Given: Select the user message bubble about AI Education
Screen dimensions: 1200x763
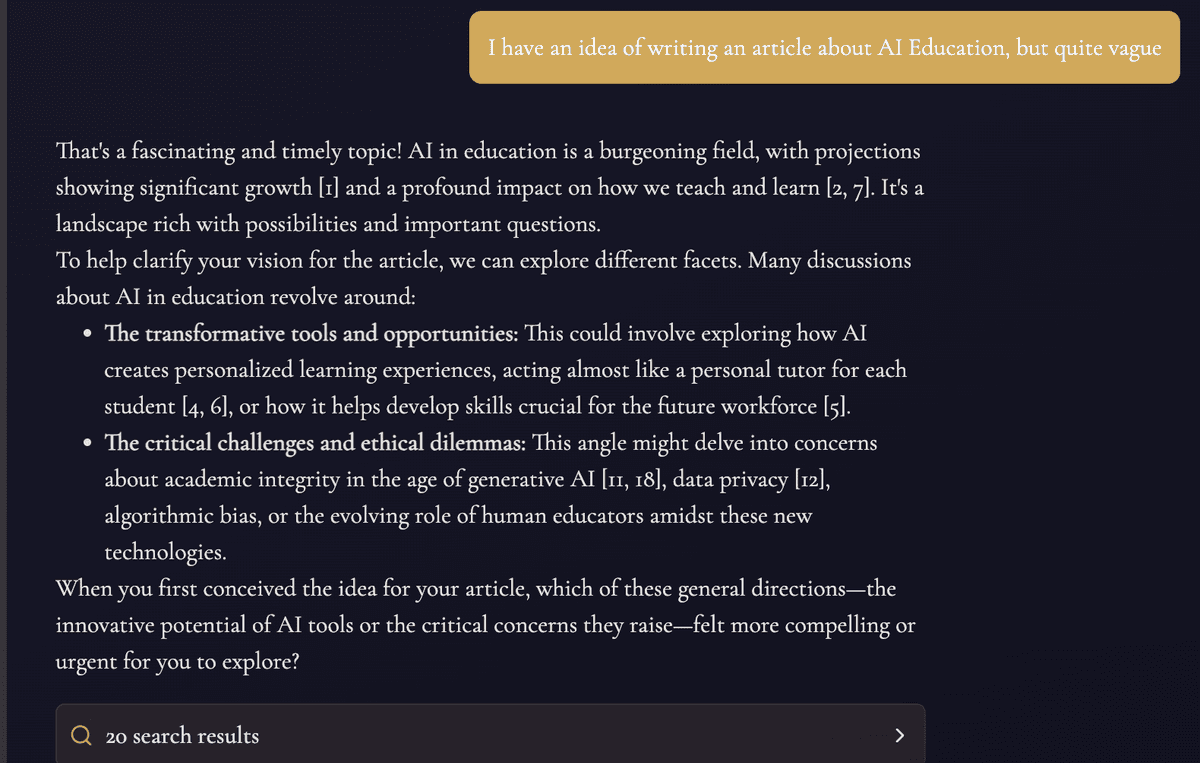Looking at the screenshot, I should pyautogui.click(x=824, y=47).
